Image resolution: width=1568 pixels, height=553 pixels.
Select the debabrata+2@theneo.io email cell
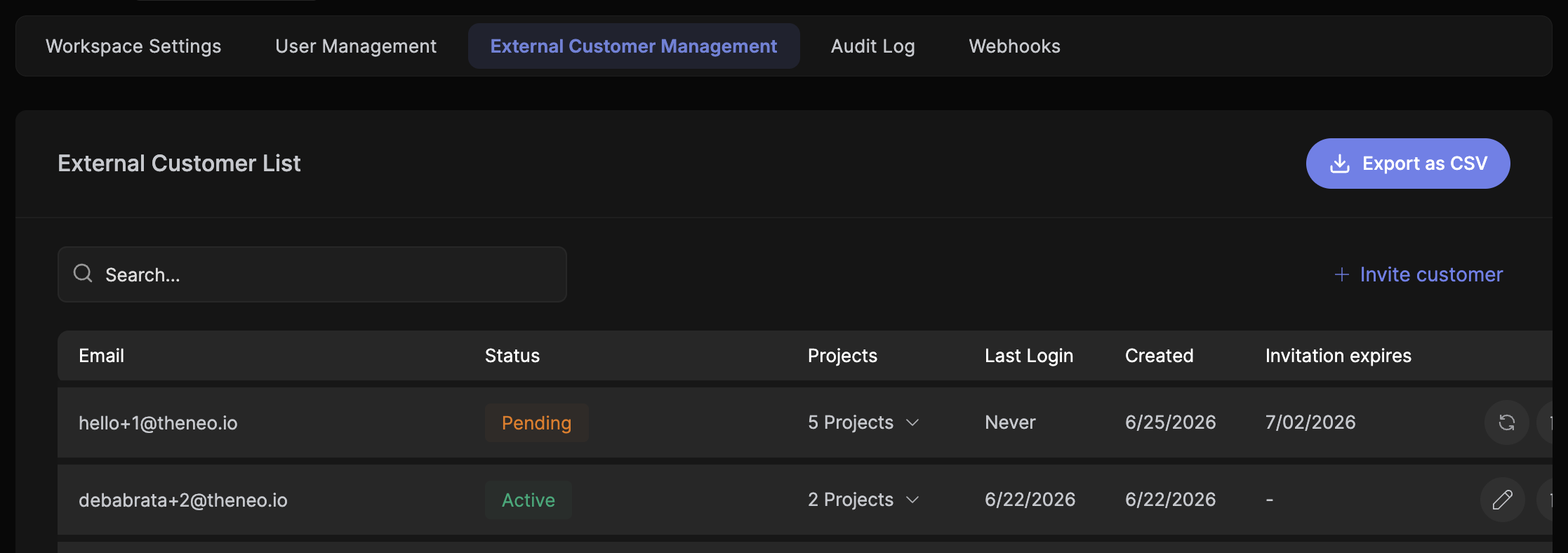(x=183, y=500)
